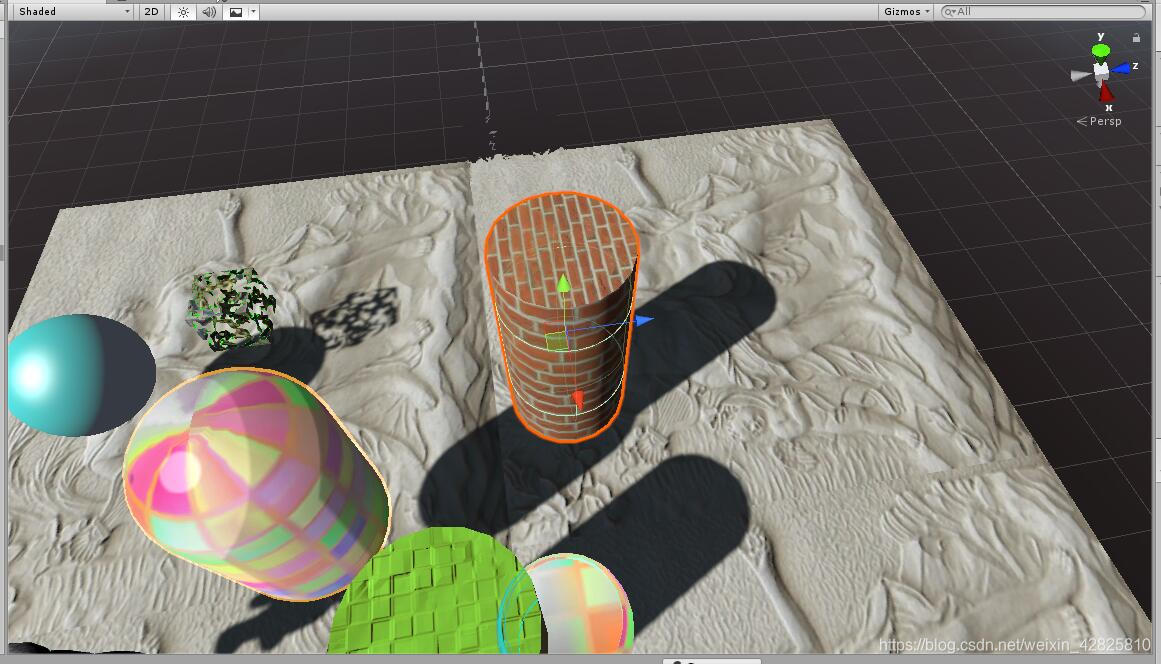The image size is (1161, 664).
Task: Open the Gizmos dropdown menu
Action: (906, 12)
